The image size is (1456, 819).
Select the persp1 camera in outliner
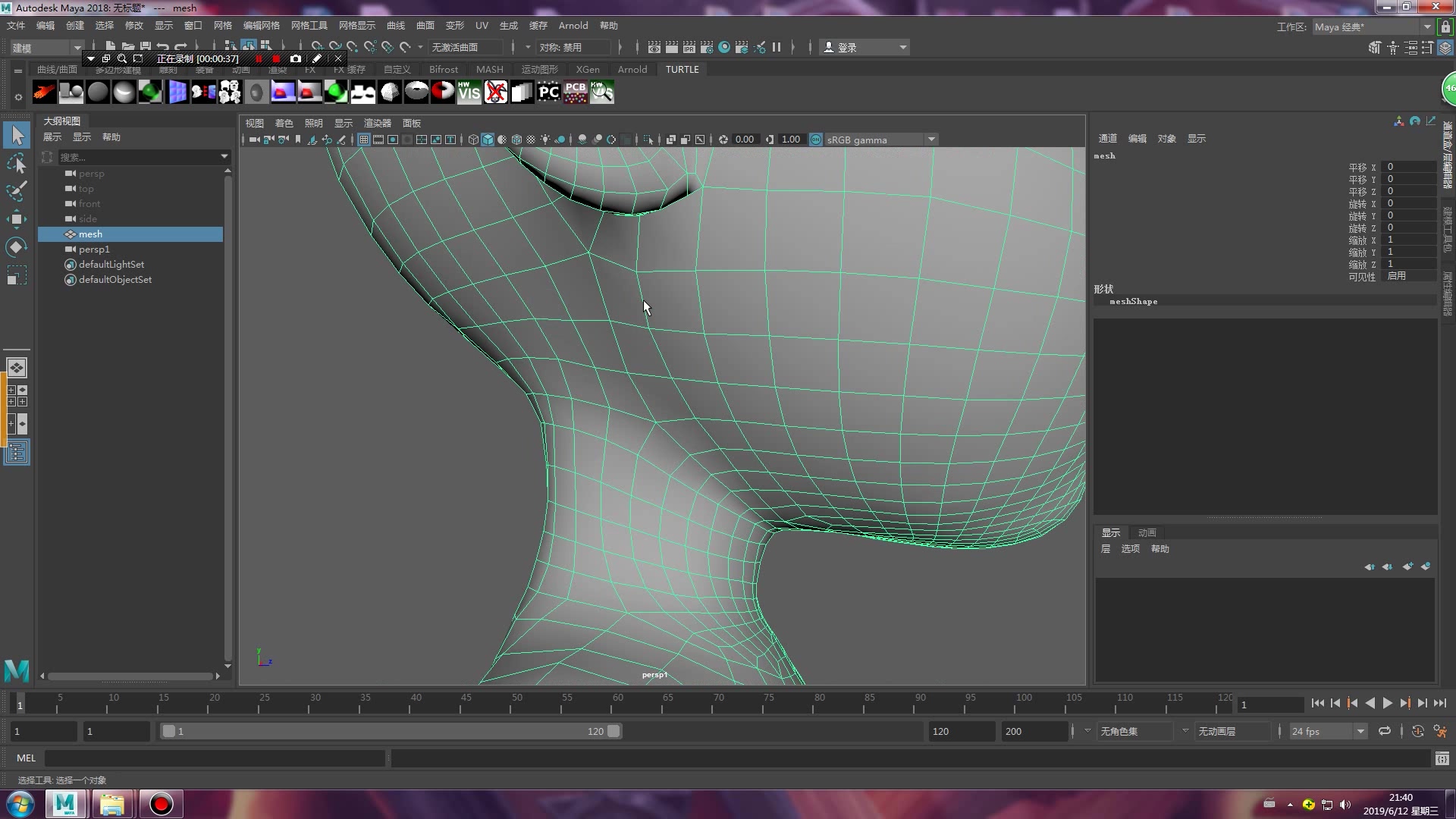(x=94, y=249)
